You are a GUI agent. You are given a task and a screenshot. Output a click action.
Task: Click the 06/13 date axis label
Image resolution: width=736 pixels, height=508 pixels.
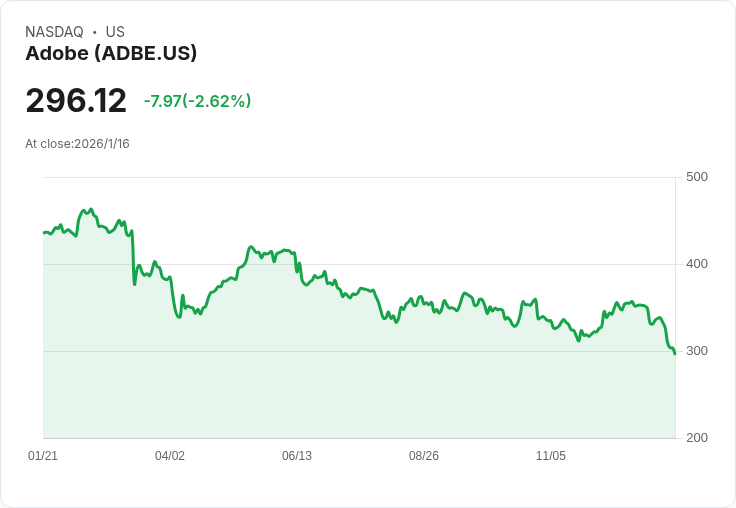pyautogui.click(x=297, y=455)
